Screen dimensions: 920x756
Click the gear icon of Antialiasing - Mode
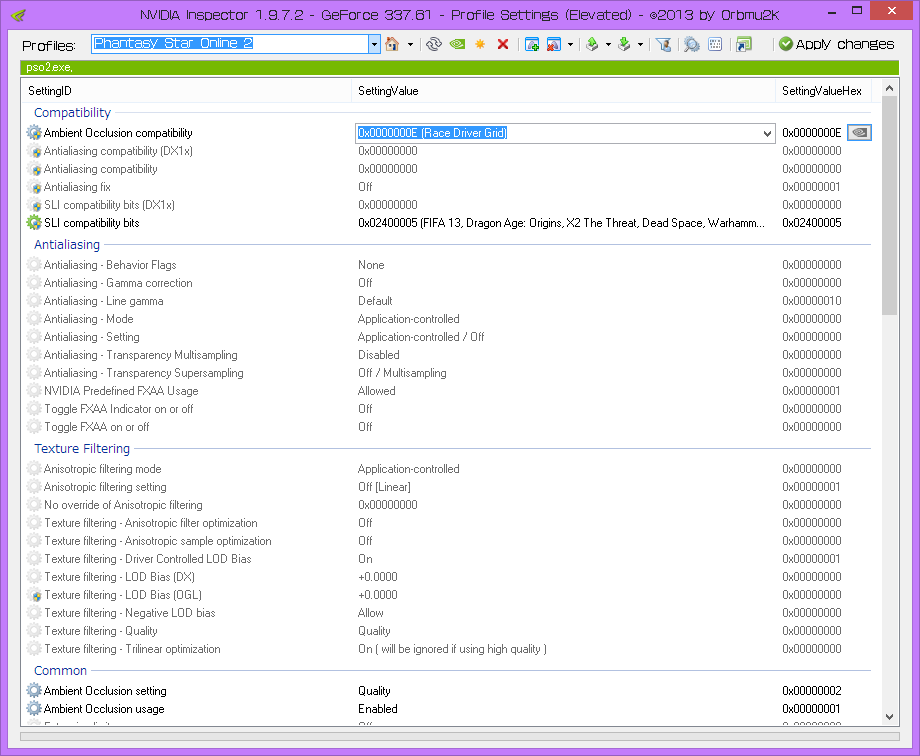[34, 319]
